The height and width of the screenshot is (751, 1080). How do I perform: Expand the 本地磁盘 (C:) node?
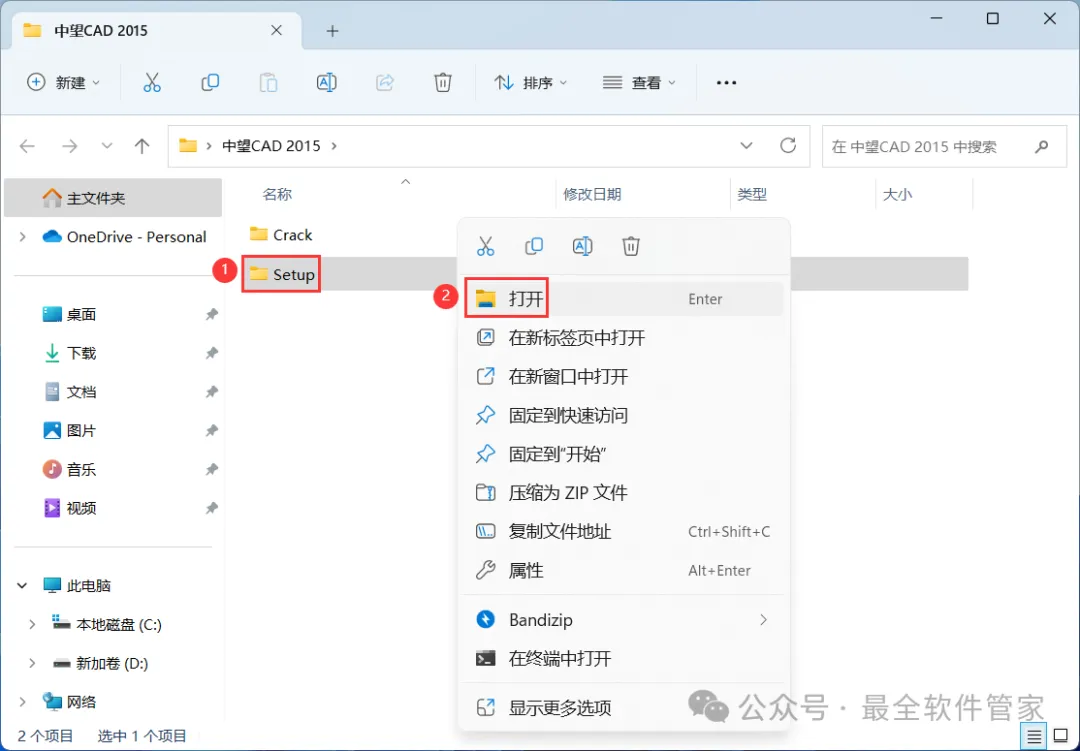coord(32,624)
